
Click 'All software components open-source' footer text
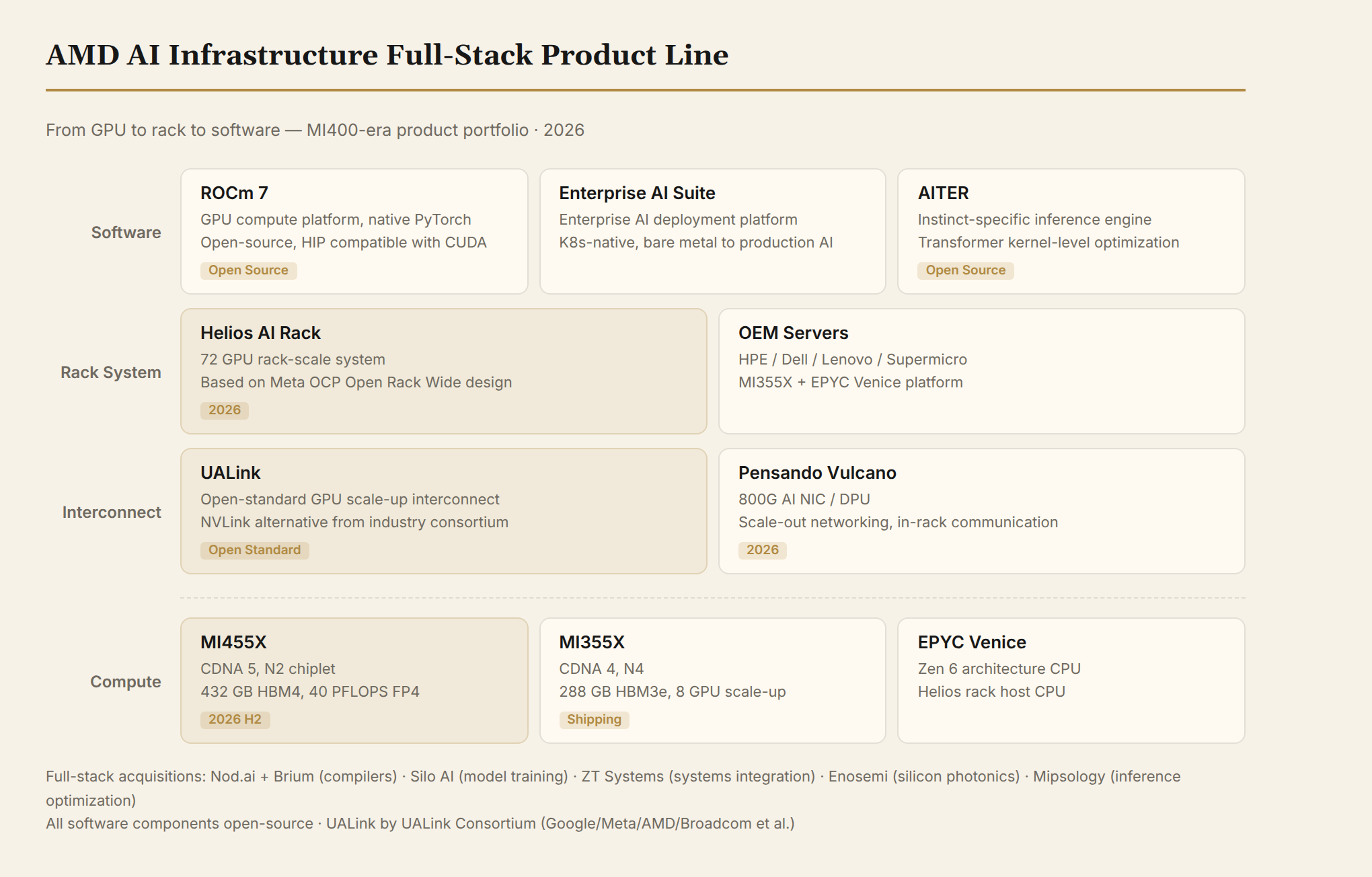tap(179, 823)
